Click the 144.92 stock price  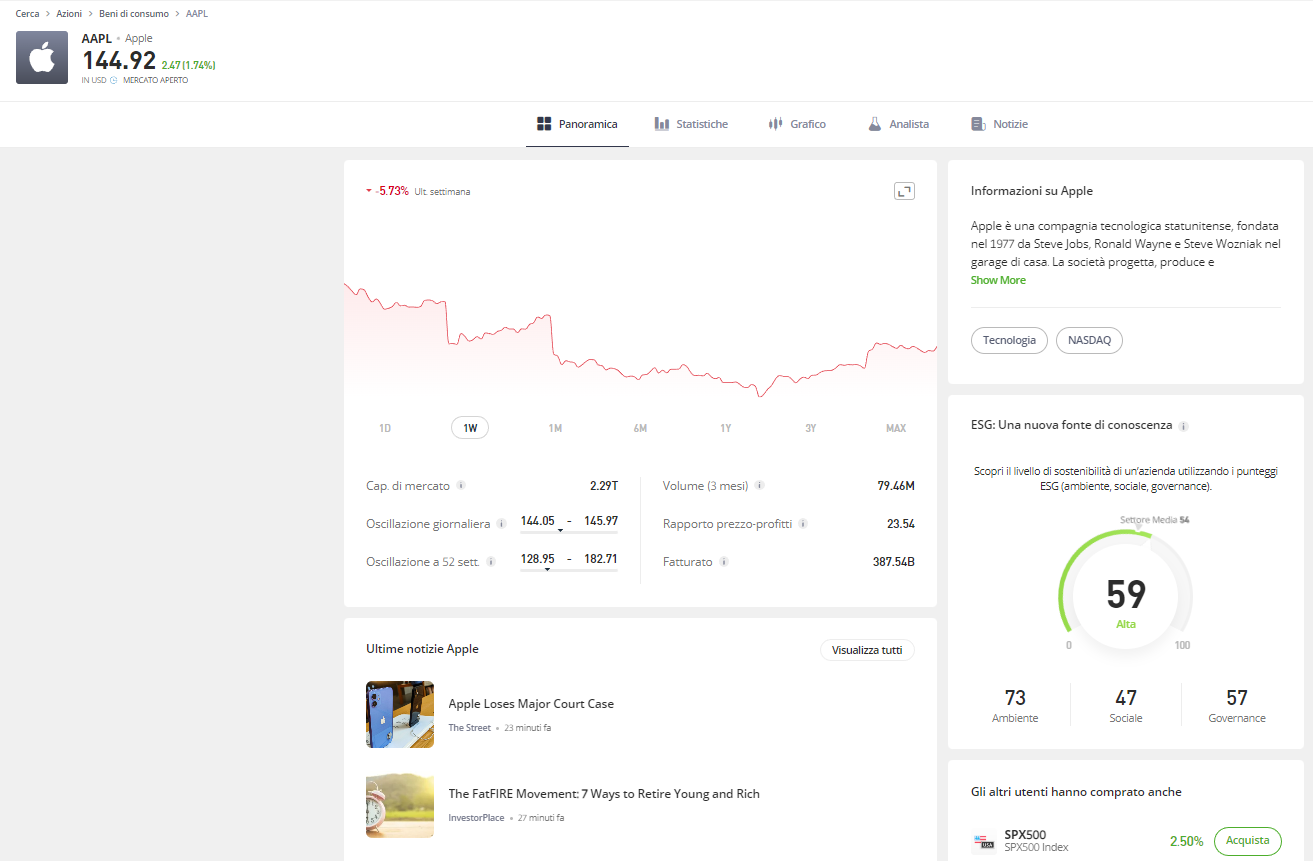tap(119, 62)
